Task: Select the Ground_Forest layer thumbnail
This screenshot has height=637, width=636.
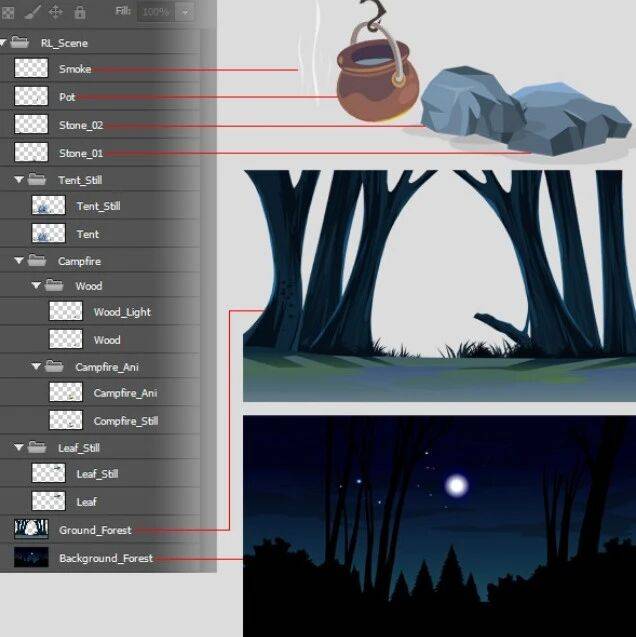Action: (x=31, y=529)
